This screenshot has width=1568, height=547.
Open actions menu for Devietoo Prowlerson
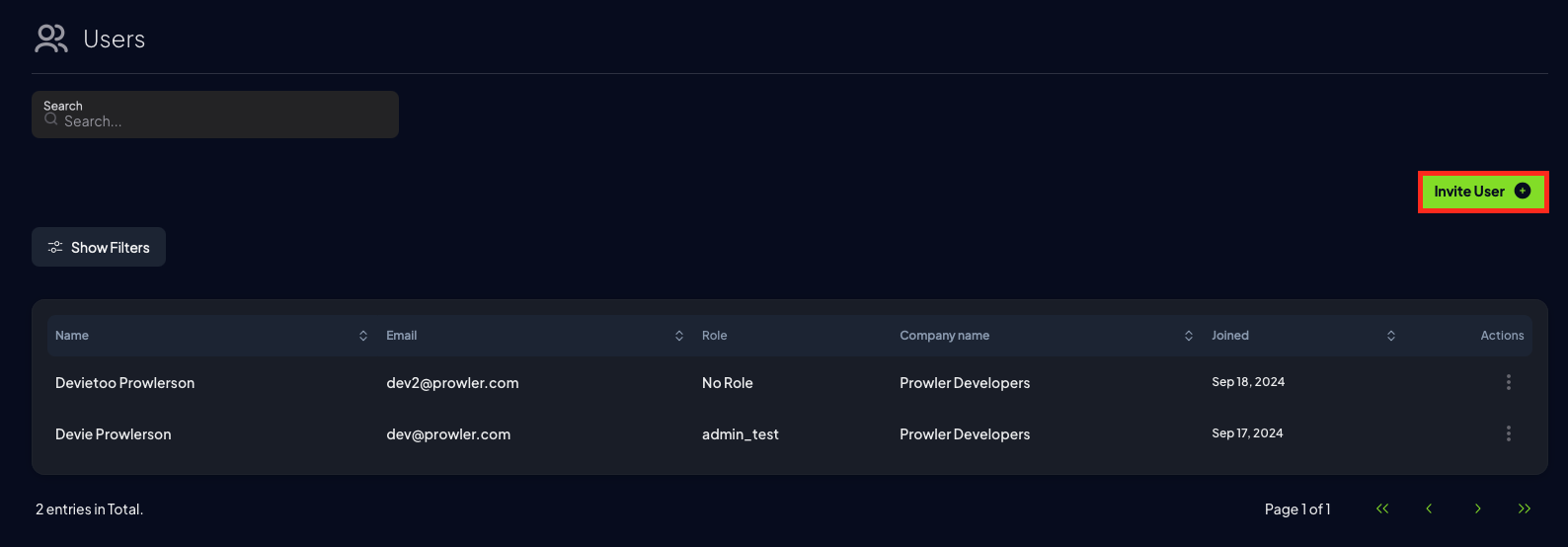(x=1508, y=382)
